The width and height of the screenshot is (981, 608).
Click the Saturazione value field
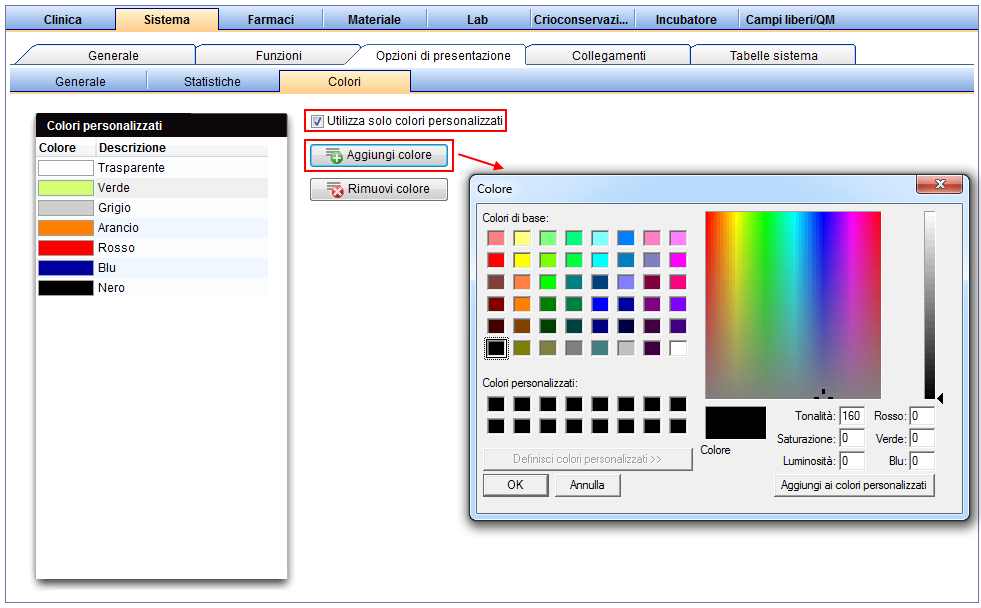[851, 438]
